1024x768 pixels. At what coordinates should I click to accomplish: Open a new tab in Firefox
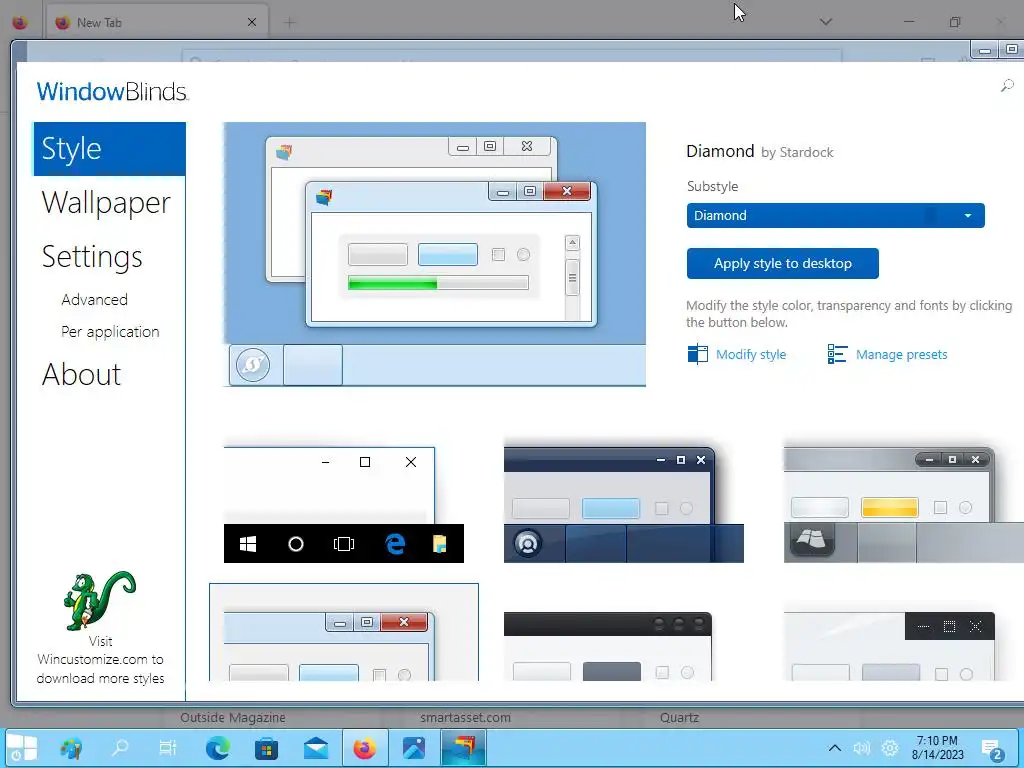[289, 22]
